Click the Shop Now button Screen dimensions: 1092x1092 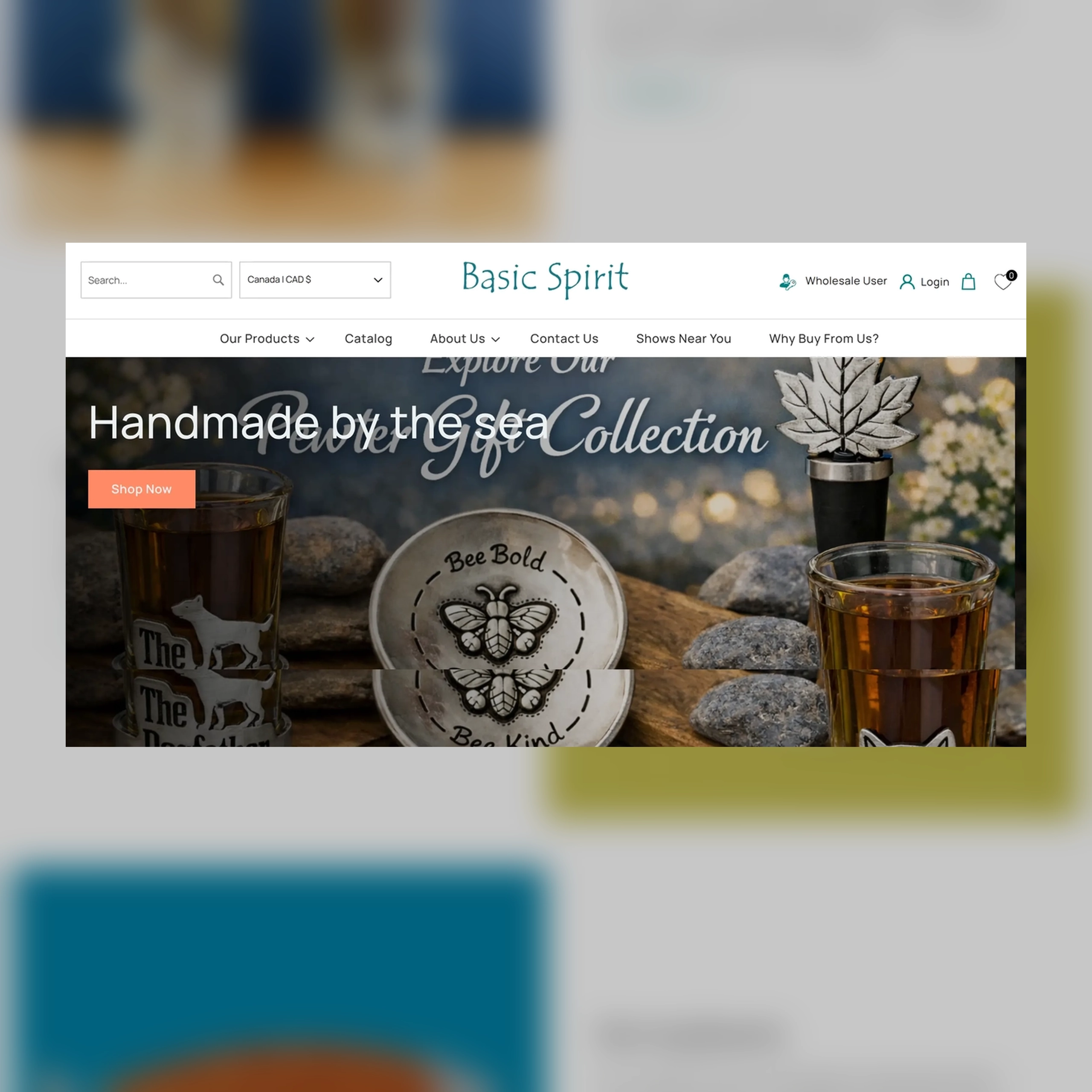(x=141, y=489)
